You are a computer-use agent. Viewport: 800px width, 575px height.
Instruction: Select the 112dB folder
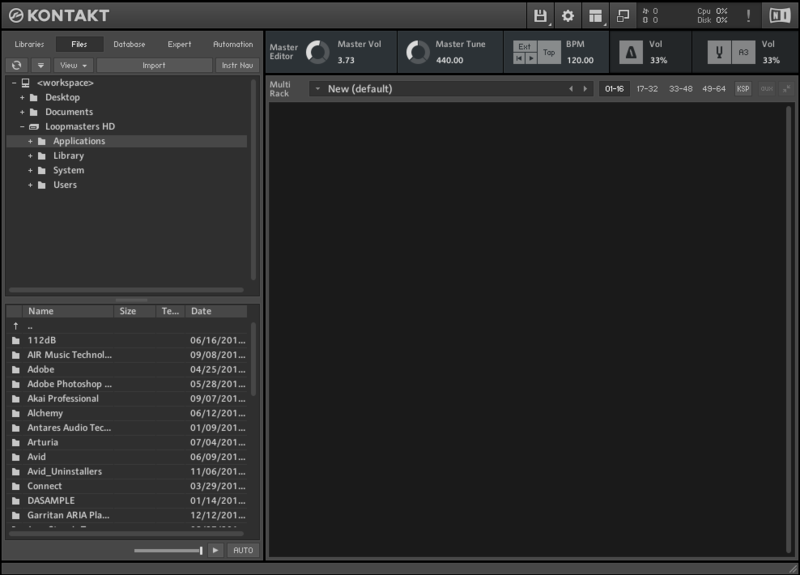[x=128, y=340]
